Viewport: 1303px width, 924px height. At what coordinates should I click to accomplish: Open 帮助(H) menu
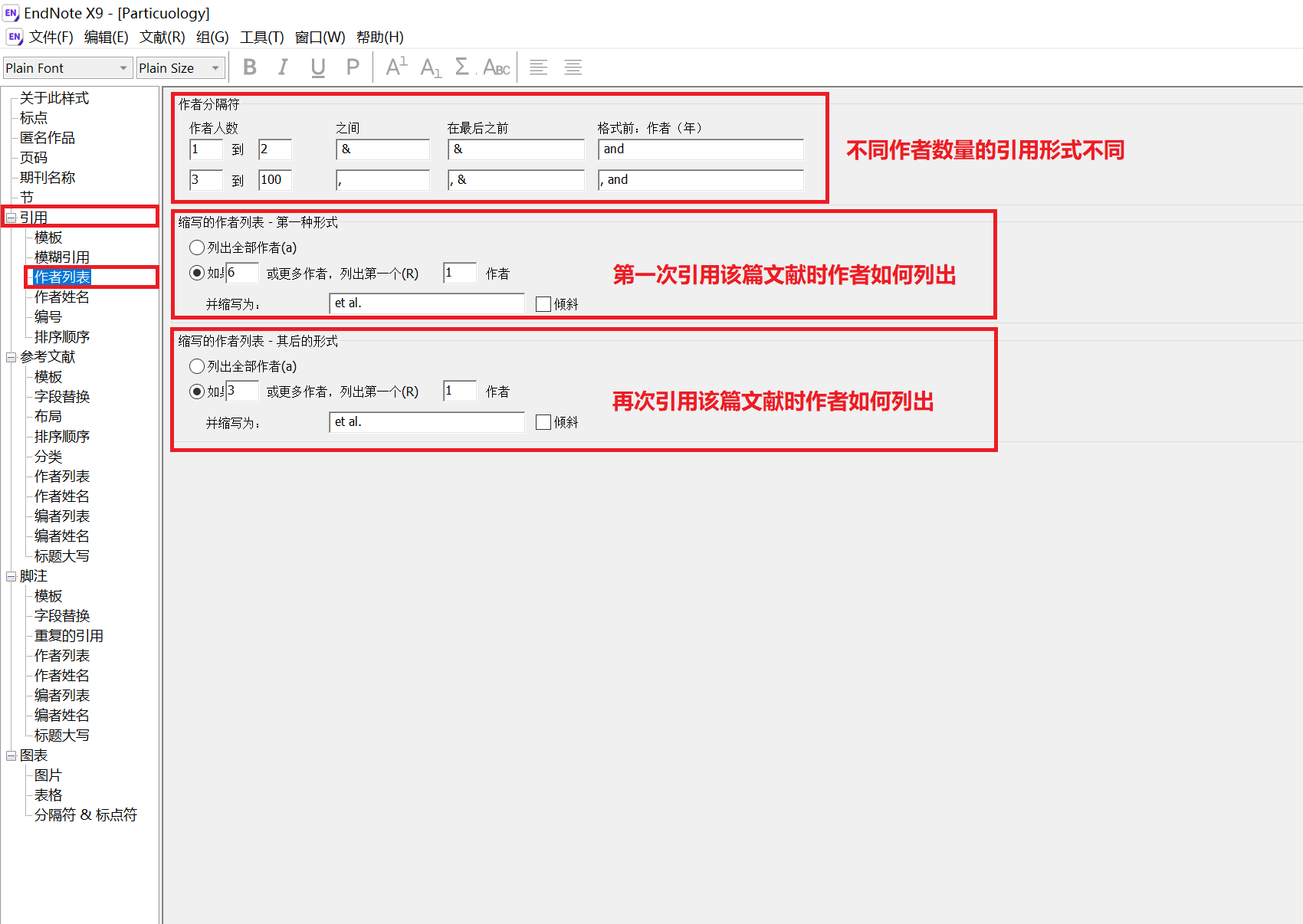click(380, 37)
